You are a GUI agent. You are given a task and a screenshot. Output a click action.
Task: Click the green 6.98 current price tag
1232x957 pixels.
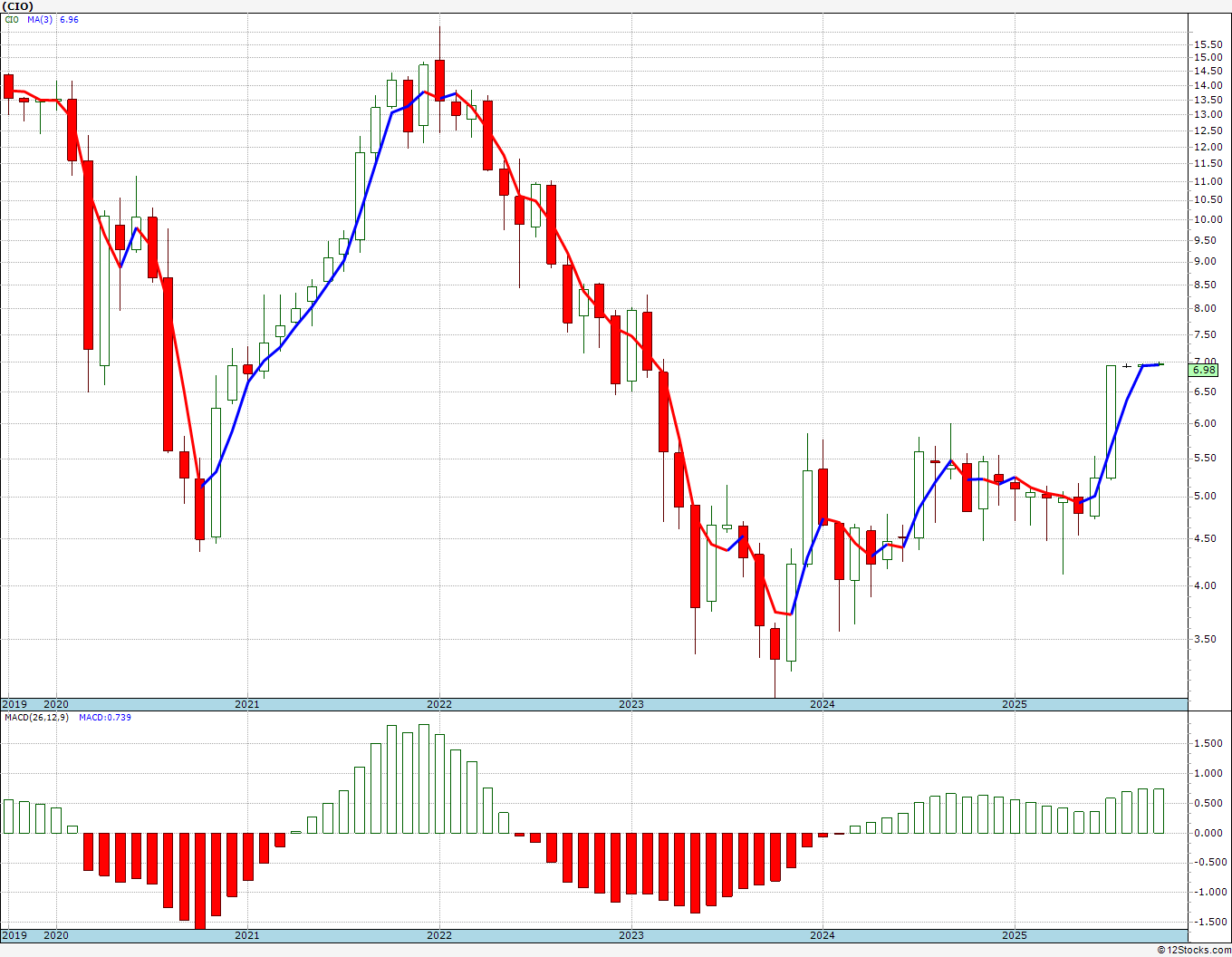click(1206, 370)
